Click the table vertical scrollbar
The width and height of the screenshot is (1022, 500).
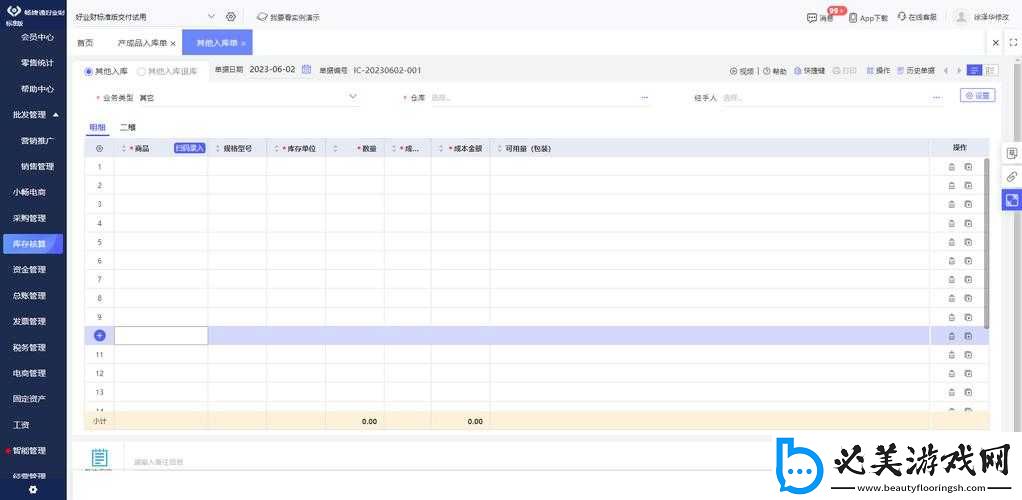[x=987, y=240]
